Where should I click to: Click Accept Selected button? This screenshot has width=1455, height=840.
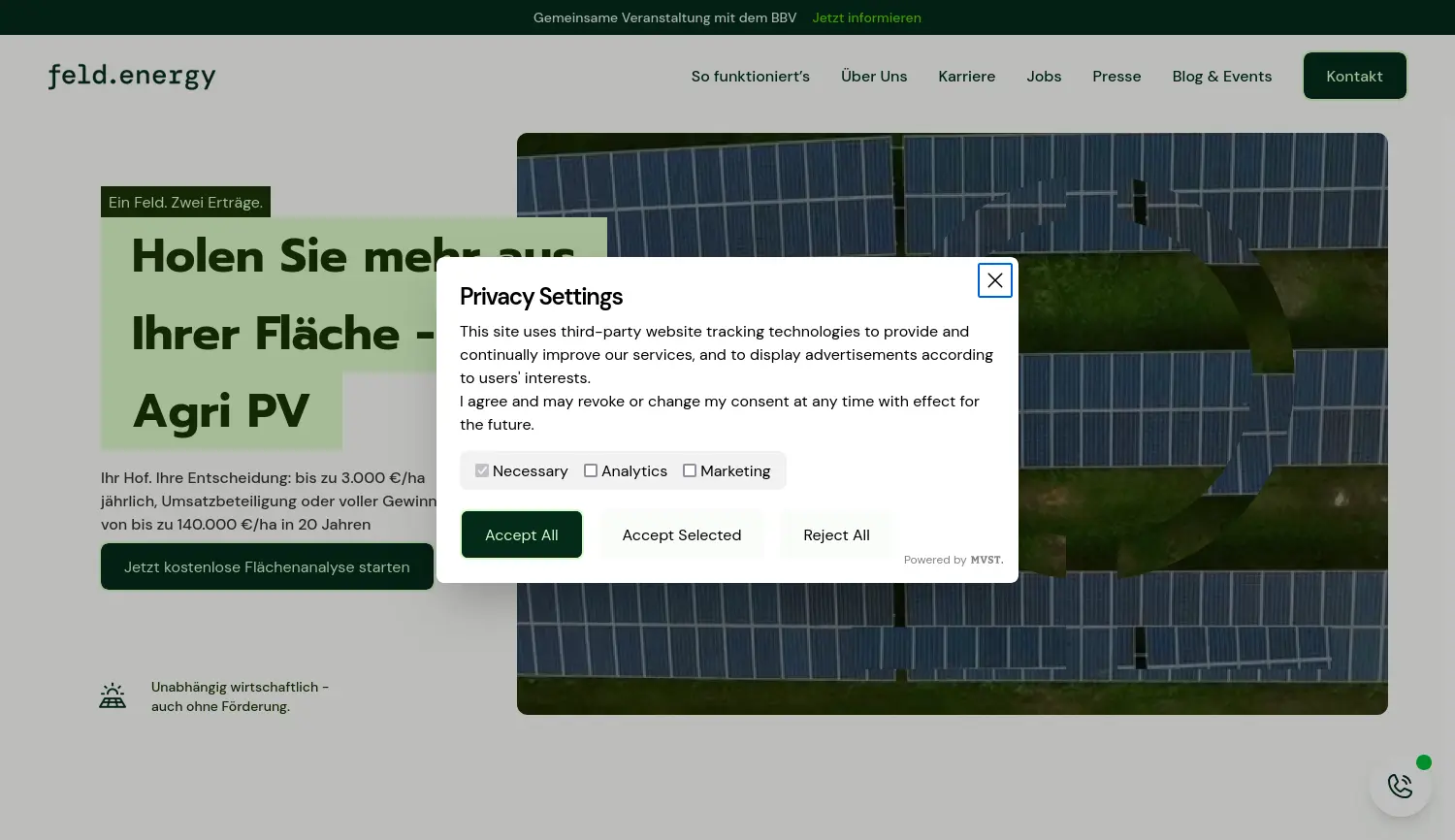coord(681,534)
